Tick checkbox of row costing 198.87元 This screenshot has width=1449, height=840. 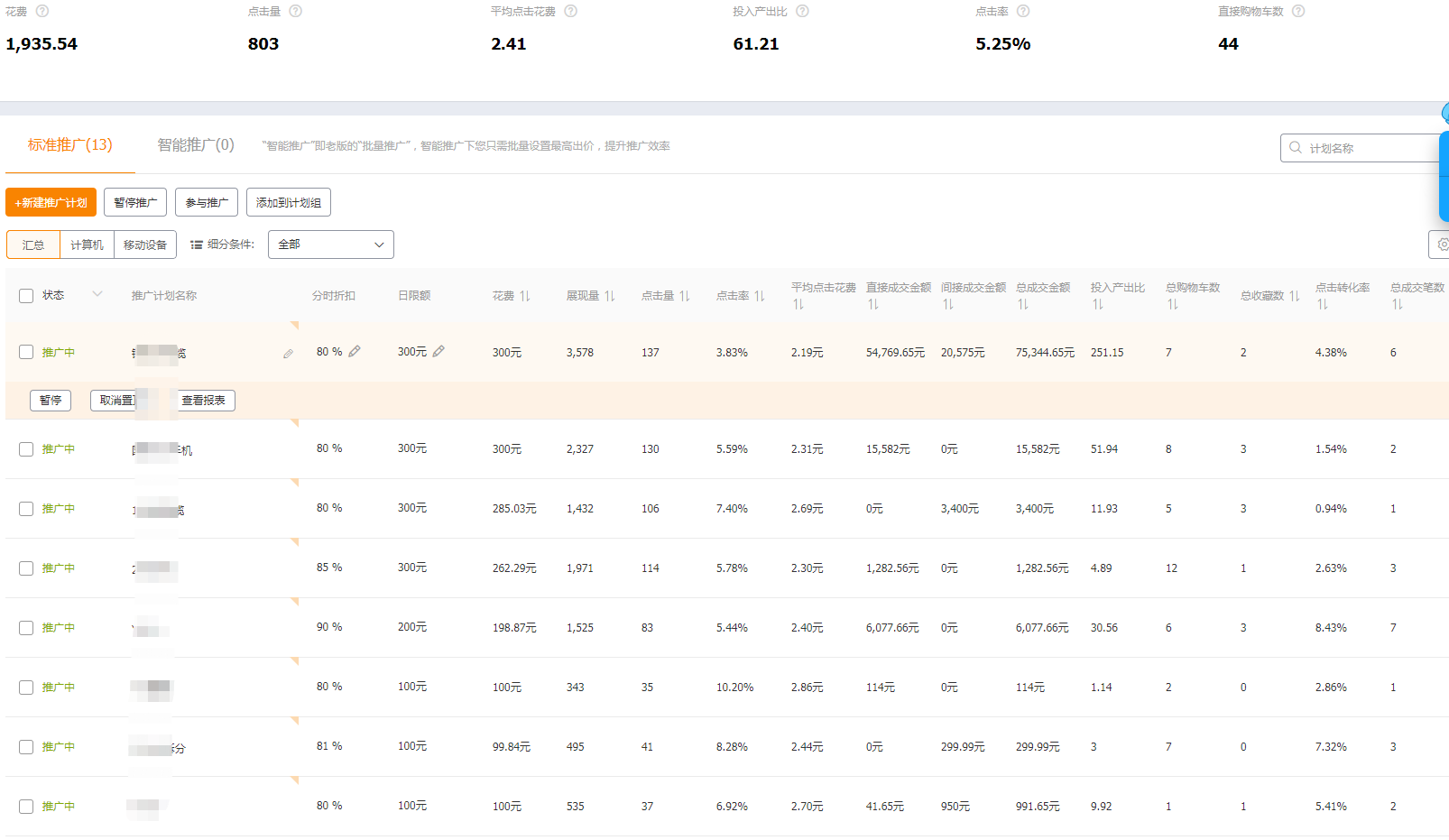pyautogui.click(x=26, y=628)
